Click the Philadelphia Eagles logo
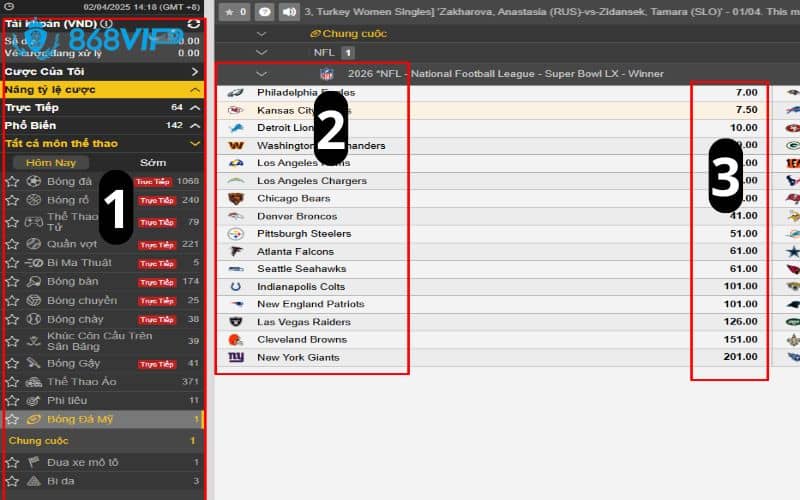Viewport: 800px width, 500px height. coord(235,92)
